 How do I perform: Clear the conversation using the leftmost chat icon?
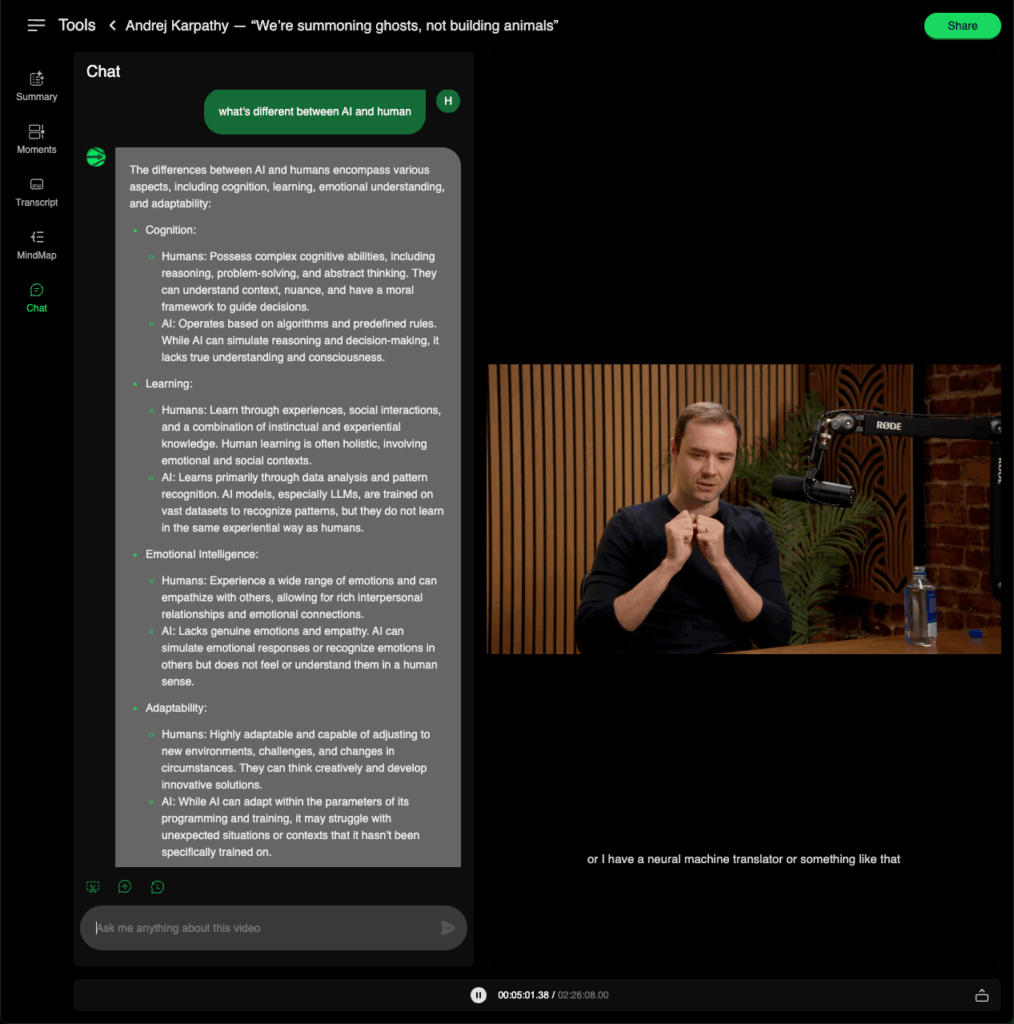coord(92,886)
